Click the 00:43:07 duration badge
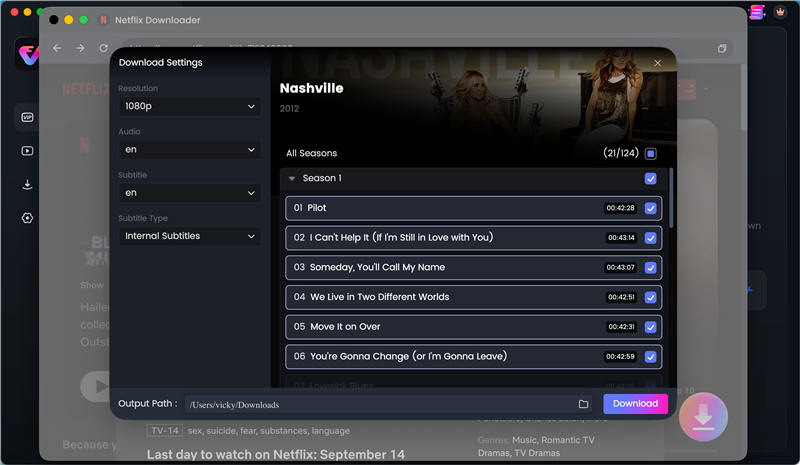This screenshot has width=800, height=465. (x=620, y=267)
